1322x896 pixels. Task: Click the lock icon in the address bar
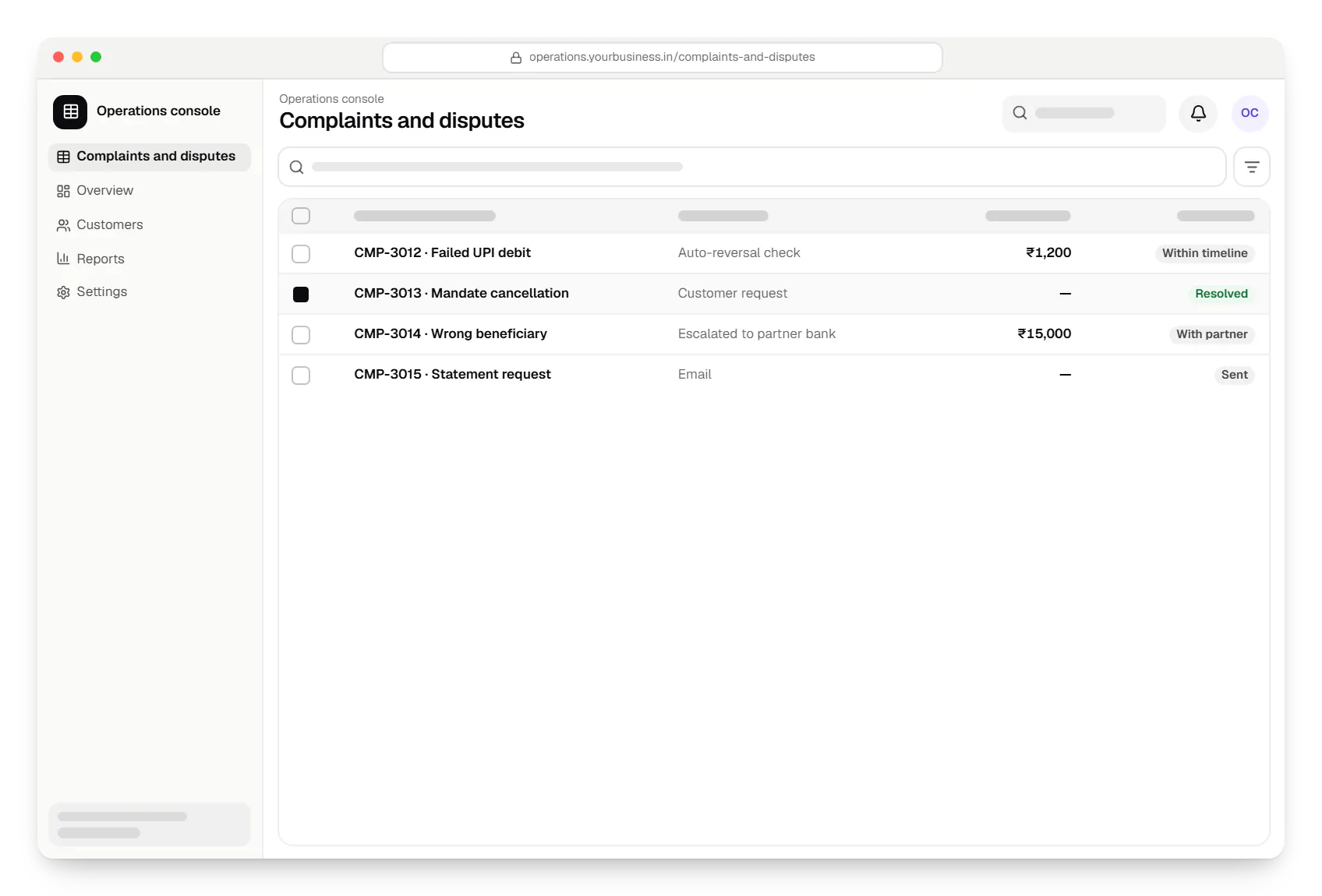point(515,58)
